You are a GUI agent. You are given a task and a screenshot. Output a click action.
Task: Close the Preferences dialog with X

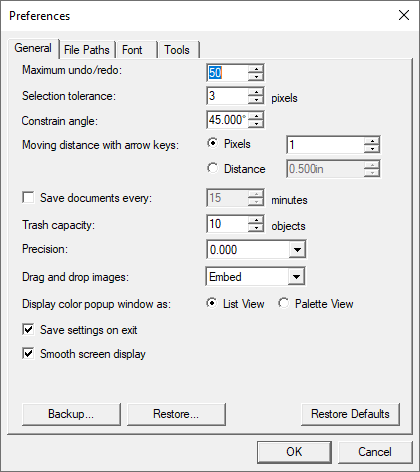[x=404, y=15]
